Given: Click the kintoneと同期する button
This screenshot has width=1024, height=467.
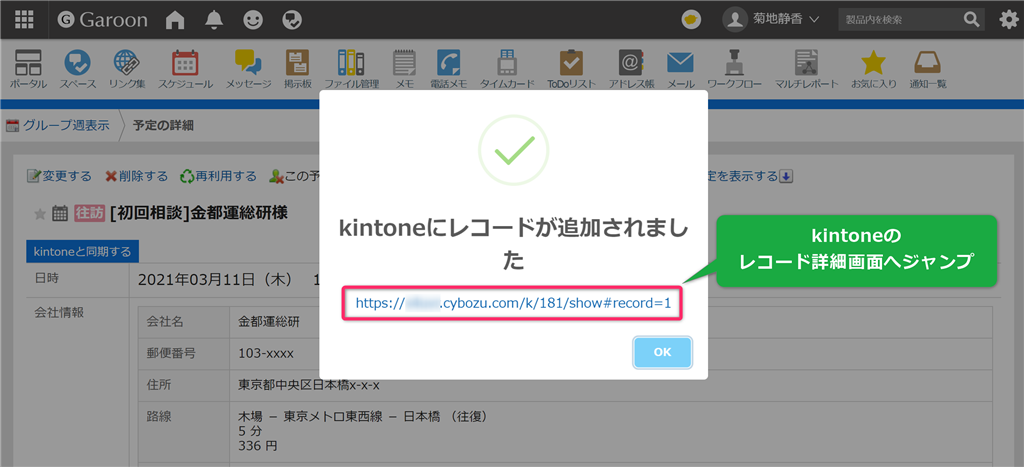Looking at the screenshot, I should click(x=82, y=251).
